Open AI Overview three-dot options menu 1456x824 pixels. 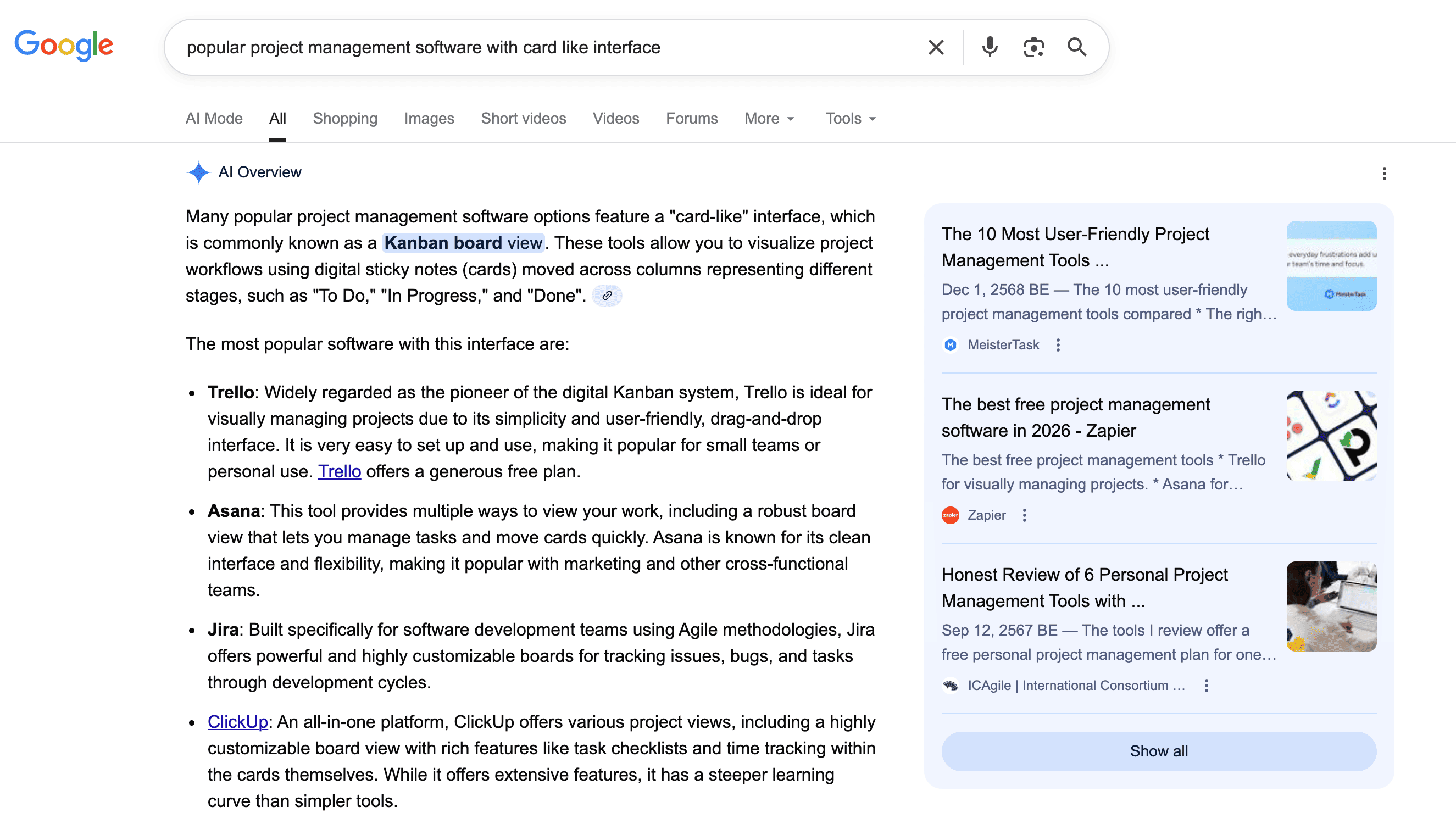(1384, 174)
